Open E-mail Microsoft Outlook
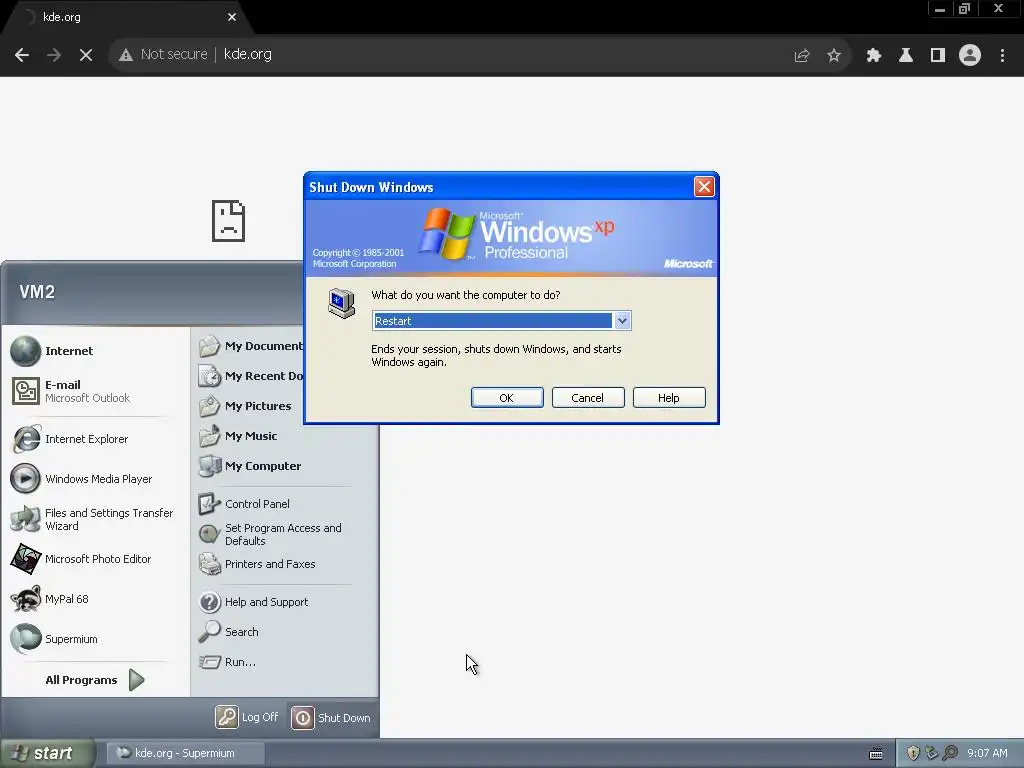This screenshot has height=768, width=1024. [95, 391]
